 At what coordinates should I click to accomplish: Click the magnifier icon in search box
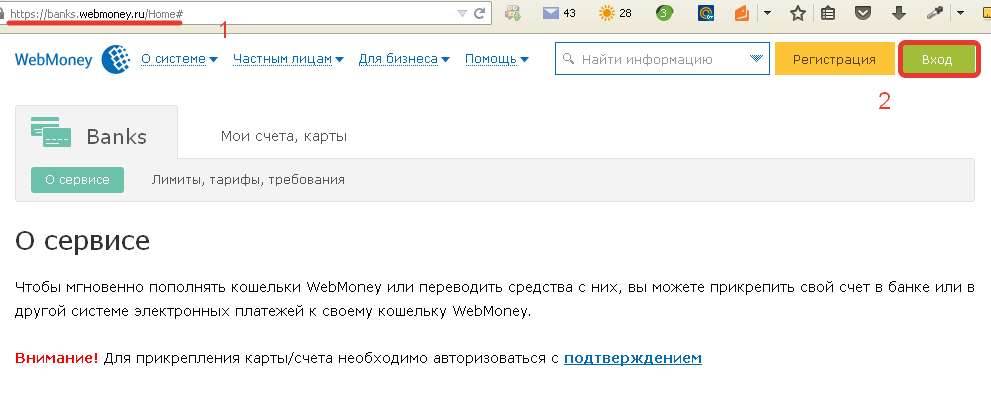click(x=568, y=59)
